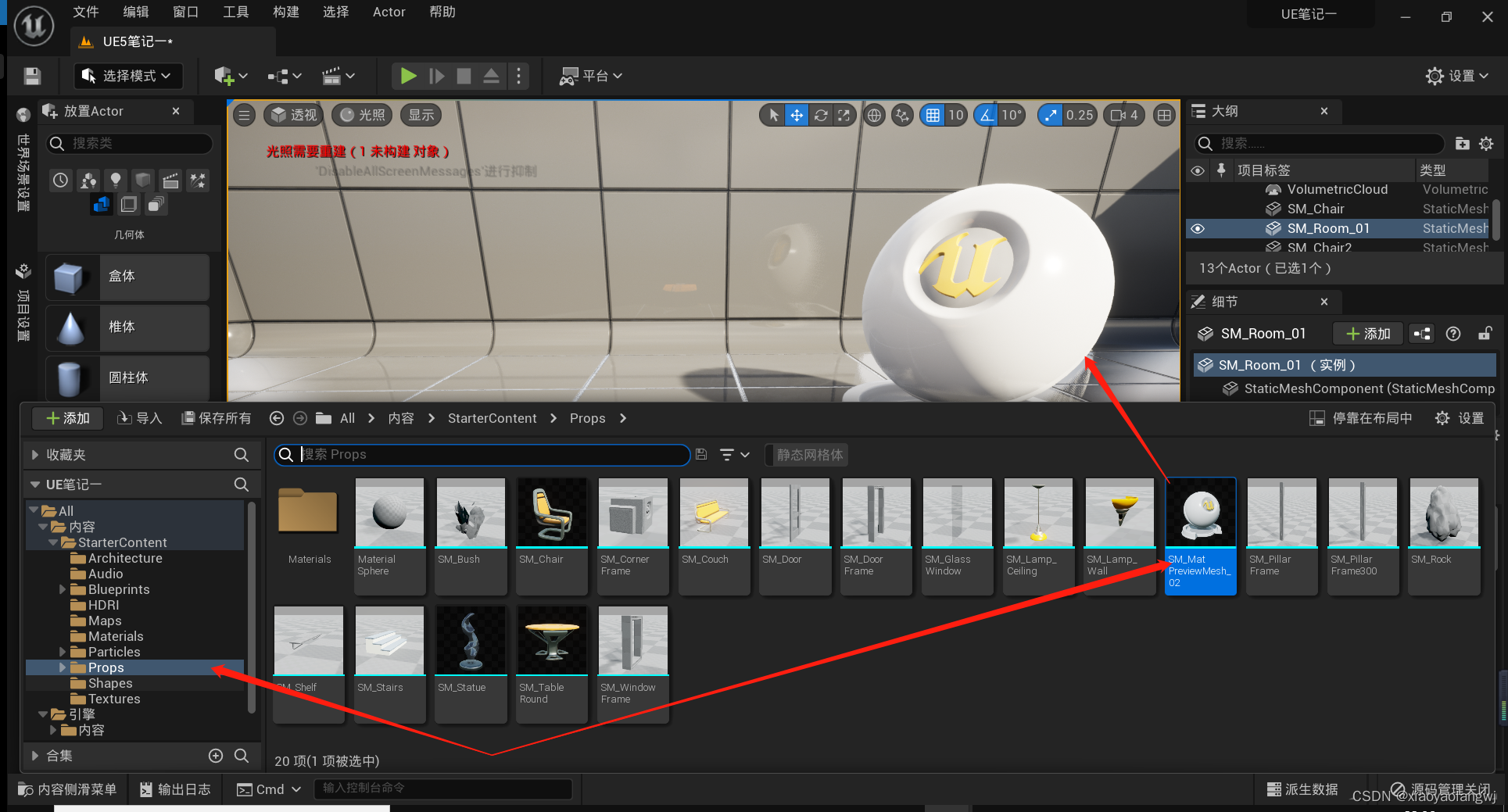
Task: Toggle world/local coordinate globe icon
Action: [x=874, y=116]
